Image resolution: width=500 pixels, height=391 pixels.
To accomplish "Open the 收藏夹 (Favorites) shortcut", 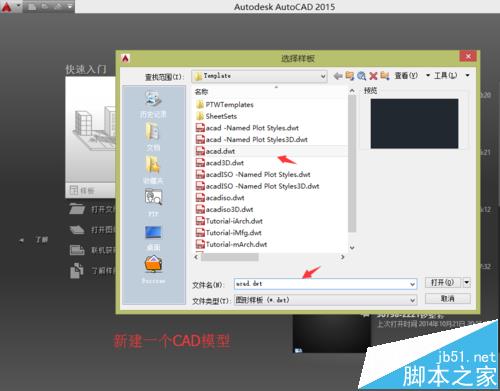I will (x=153, y=170).
